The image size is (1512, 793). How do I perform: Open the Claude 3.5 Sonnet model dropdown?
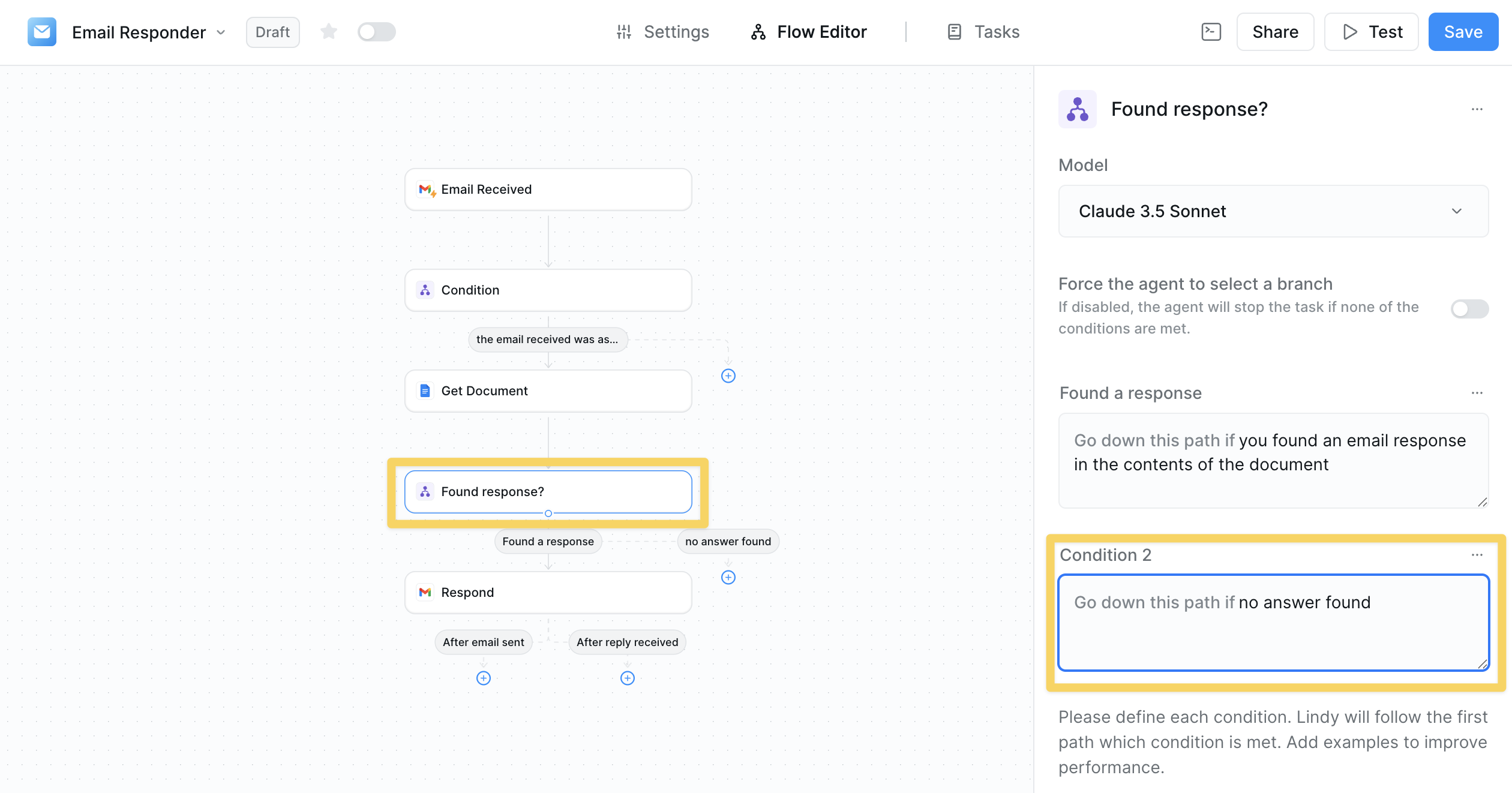coord(1273,211)
